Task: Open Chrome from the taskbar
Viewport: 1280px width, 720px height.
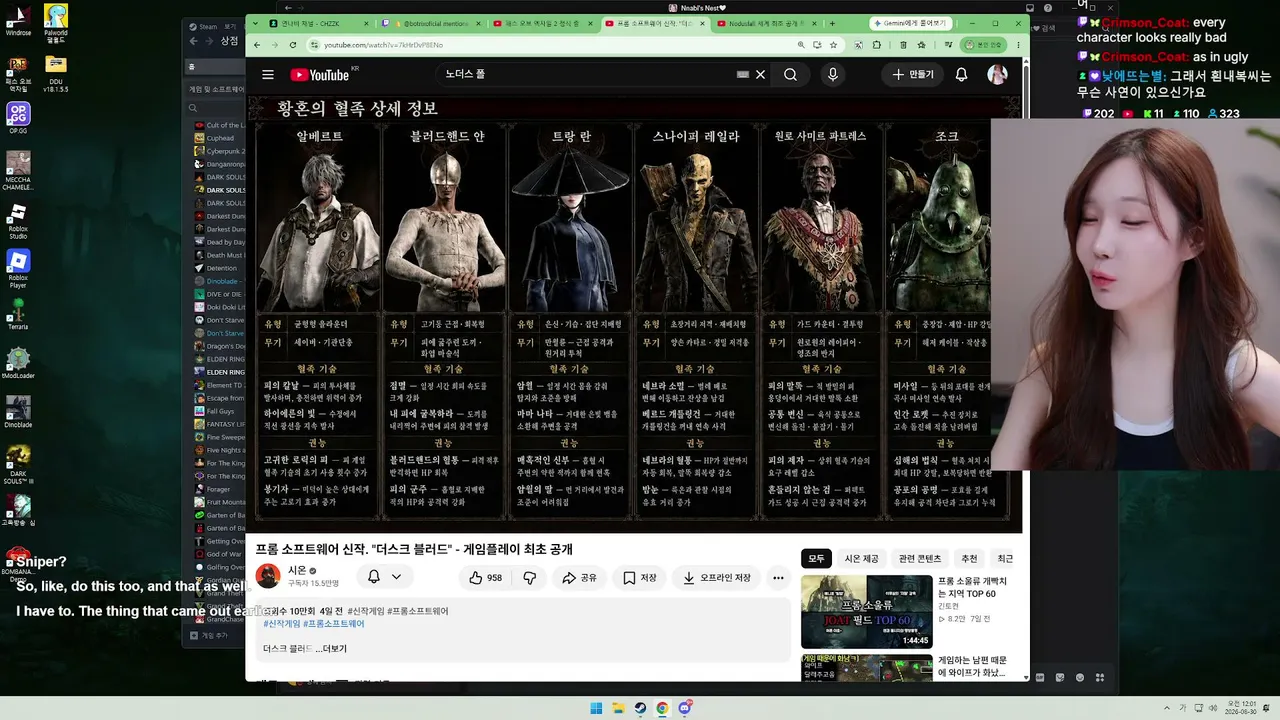Action: pos(662,708)
